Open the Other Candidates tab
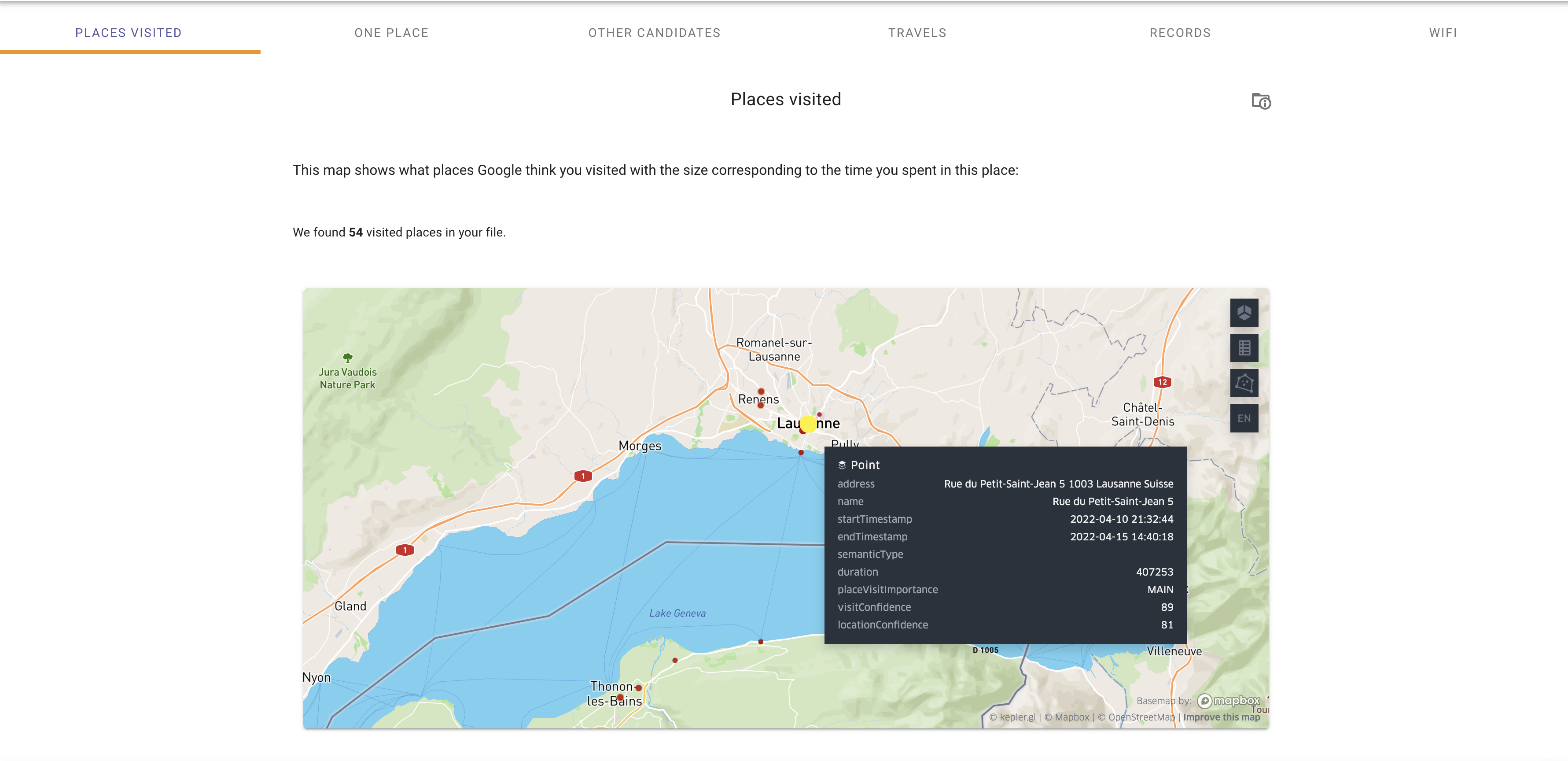Viewport: 1568px width, 761px height. 654,33
